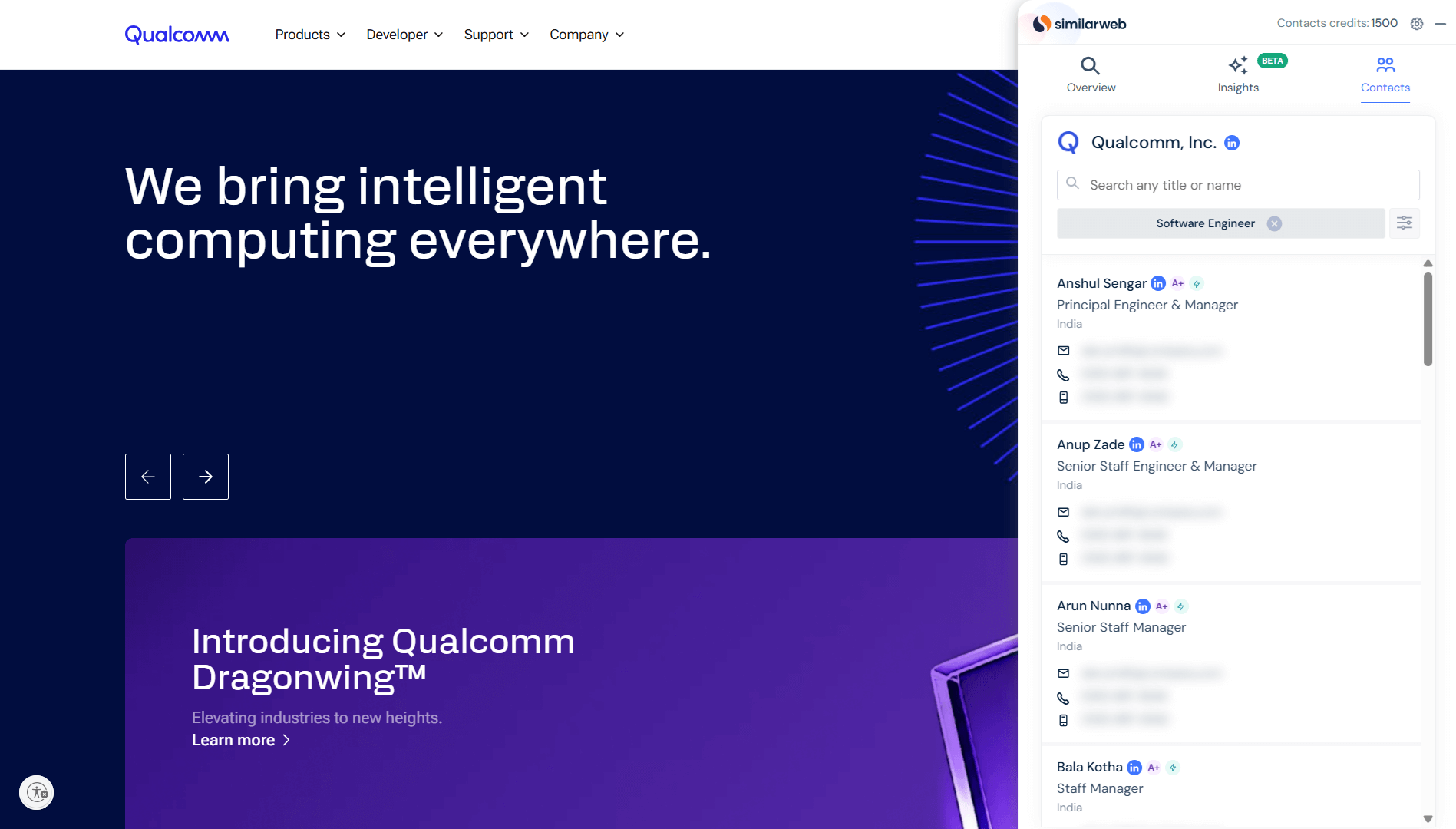Switch to the Overview tab
This screenshot has width=1456, height=829.
1091,74
